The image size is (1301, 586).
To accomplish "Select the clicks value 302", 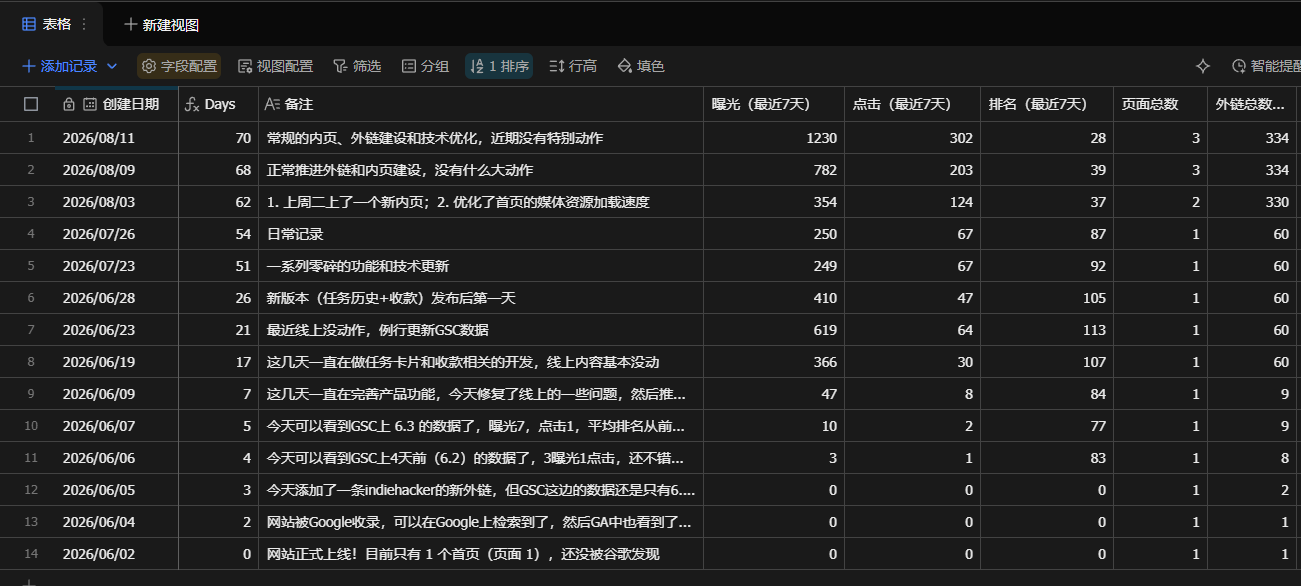I will pyautogui.click(x=912, y=138).
